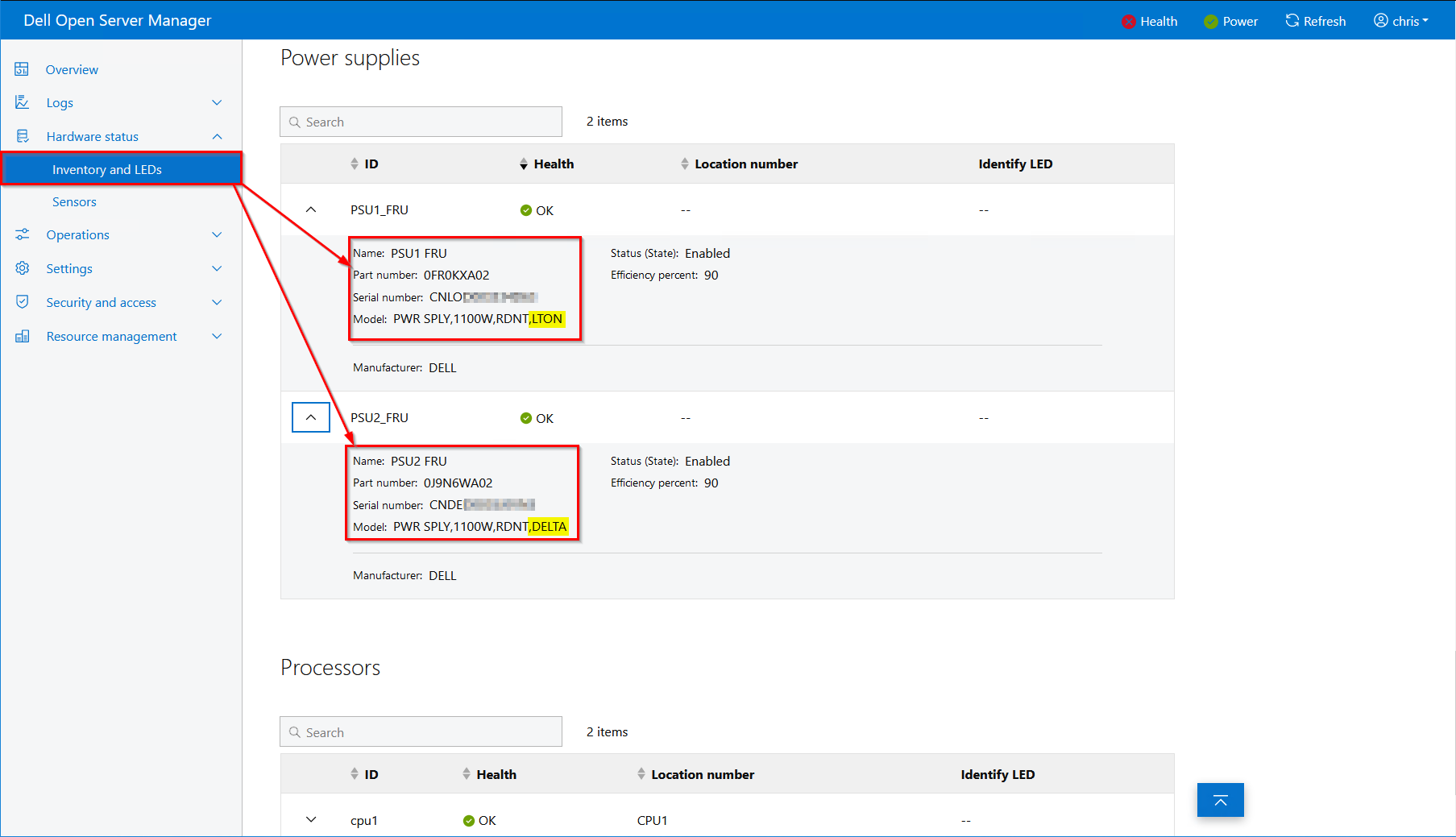The image size is (1456, 837).
Task: Select Inventory and LEDs in the sidebar
Action: pyautogui.click(x=107, y=169)
